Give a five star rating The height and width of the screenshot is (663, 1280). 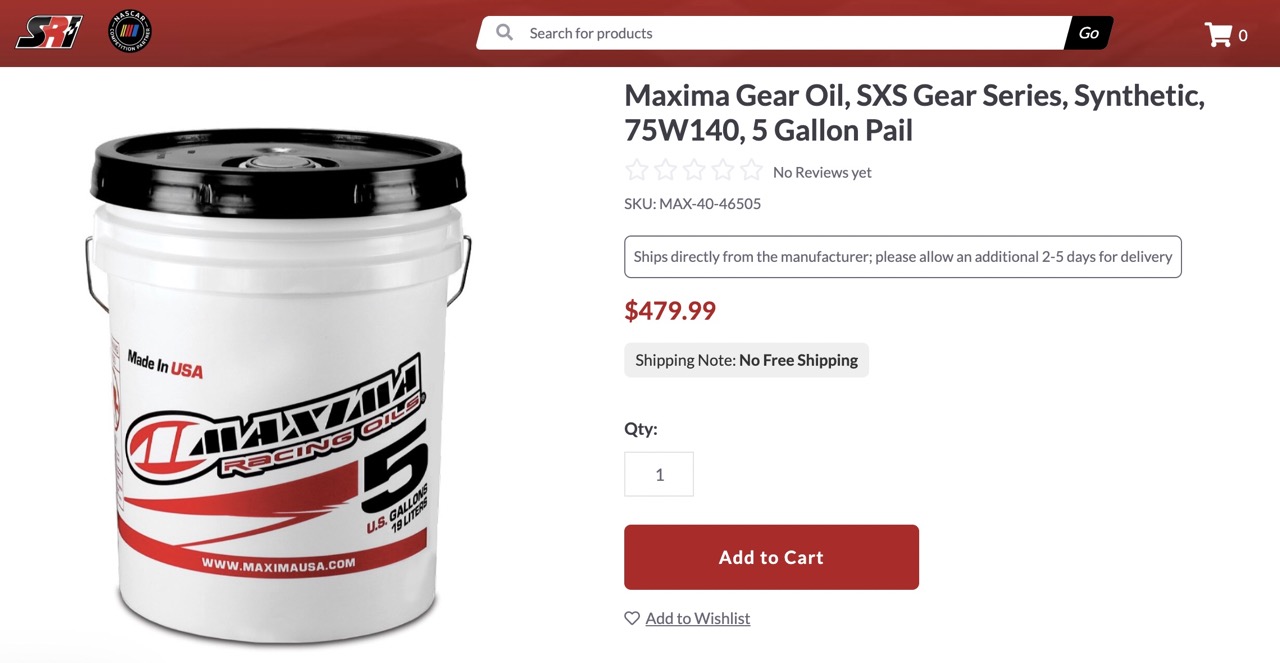(x=751, y=171)
